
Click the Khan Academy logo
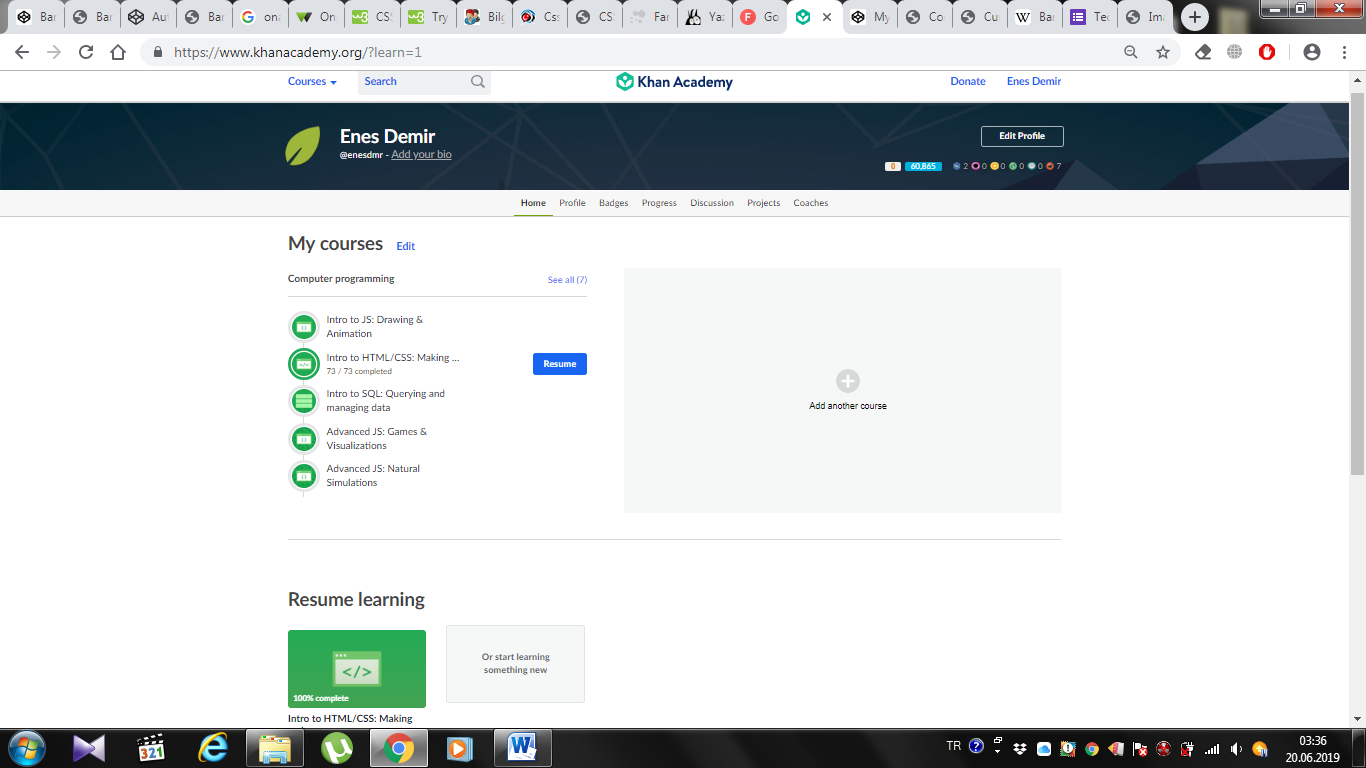pos(675,82)
